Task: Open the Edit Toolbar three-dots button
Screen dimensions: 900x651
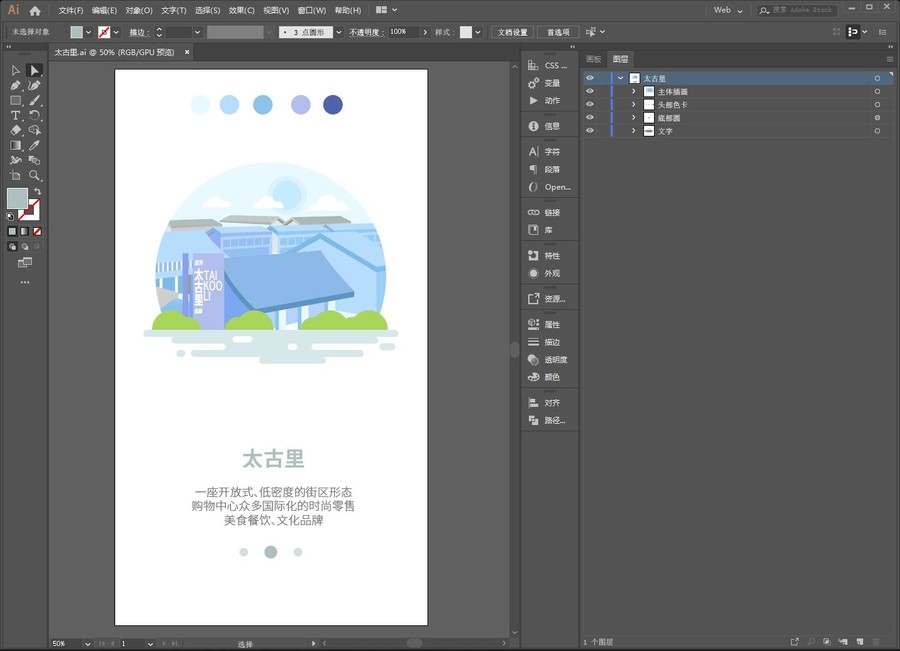Action: click(25, 282)
